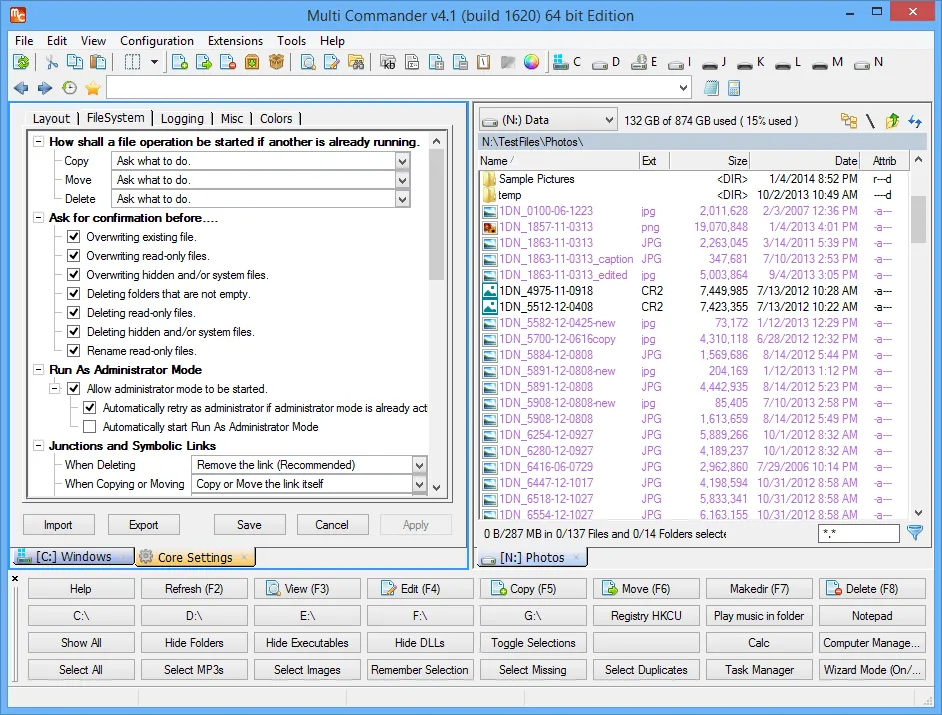Open the Extensions menu
Viewport: 942px width, 715px height.
tap(236, 41)
